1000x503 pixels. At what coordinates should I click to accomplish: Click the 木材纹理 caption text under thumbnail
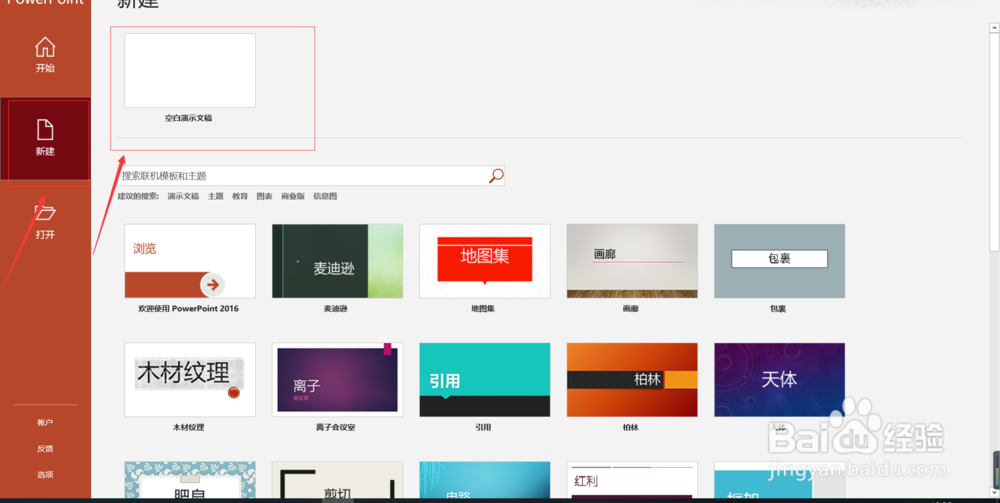(x=188, y=427)
